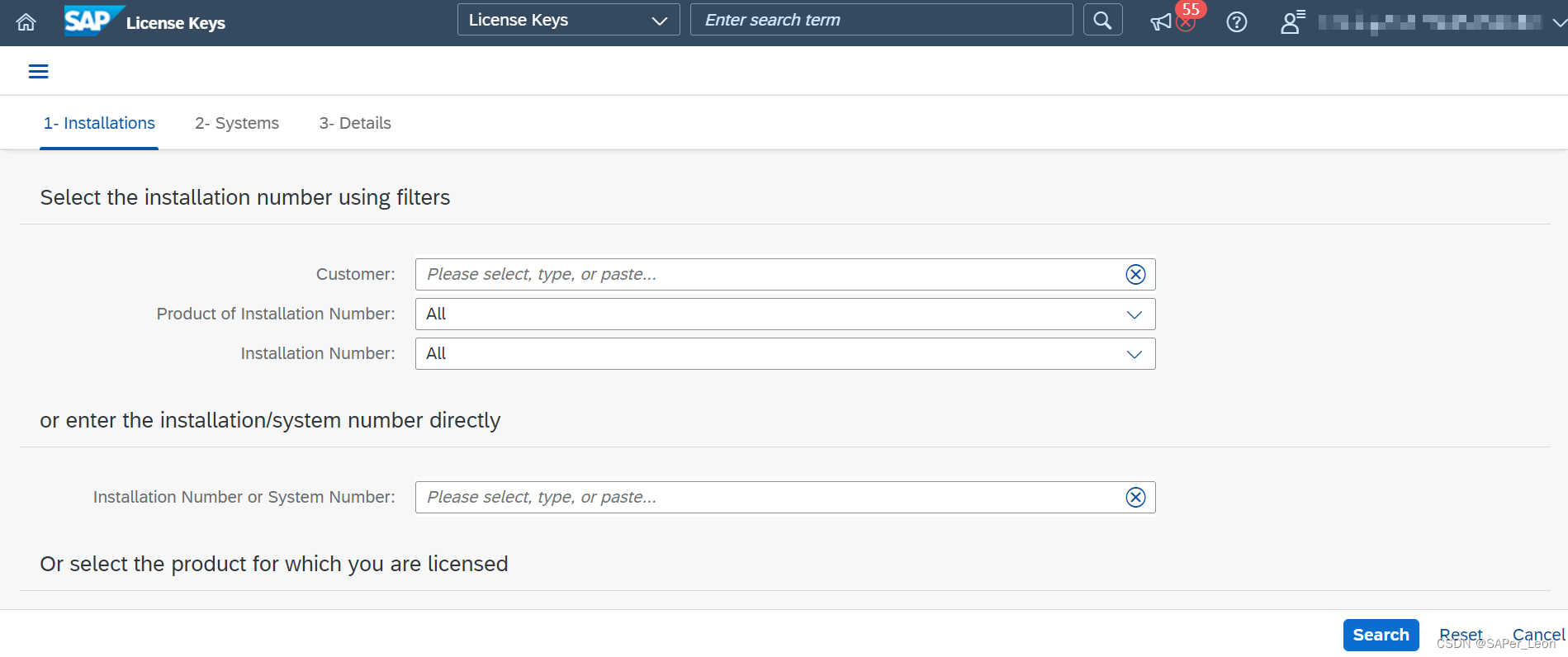This screenshot has width=1568, height=657.
Task: Open the hamburger navigation menu
Action: [x=38, y=71]
